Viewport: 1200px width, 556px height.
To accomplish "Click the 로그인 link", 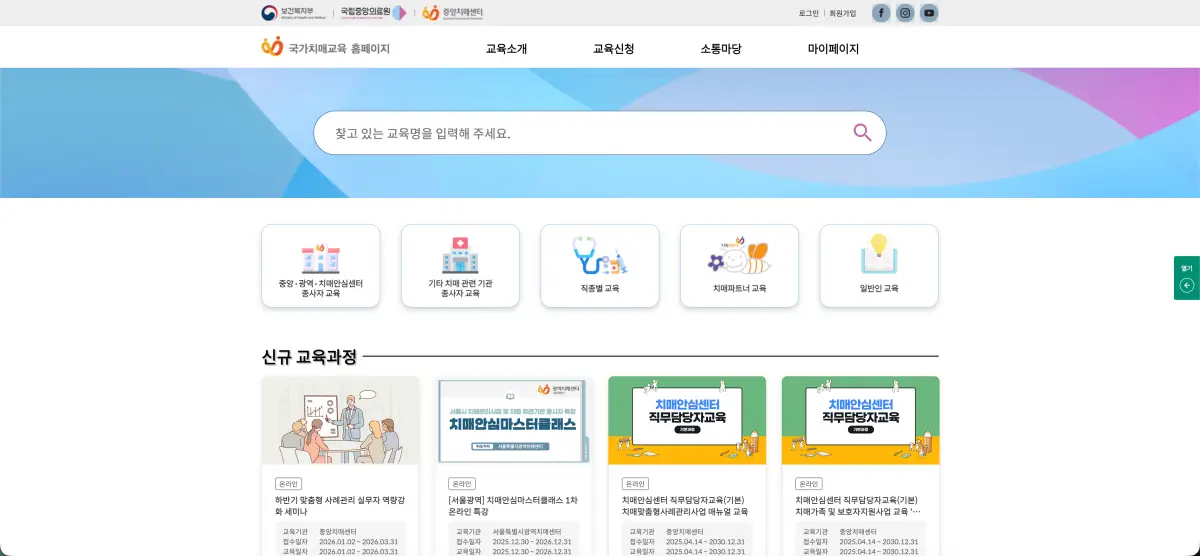I will (809, 13).
